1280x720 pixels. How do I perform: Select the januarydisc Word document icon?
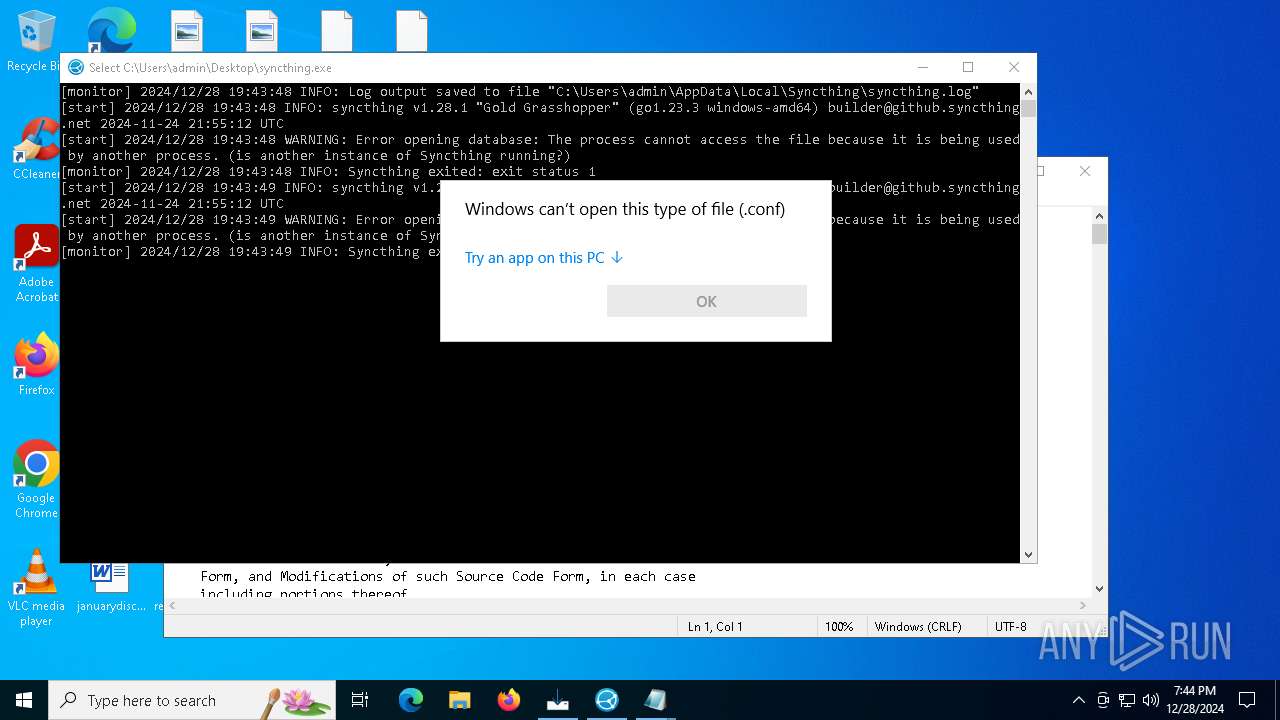[x=110, y=586]
